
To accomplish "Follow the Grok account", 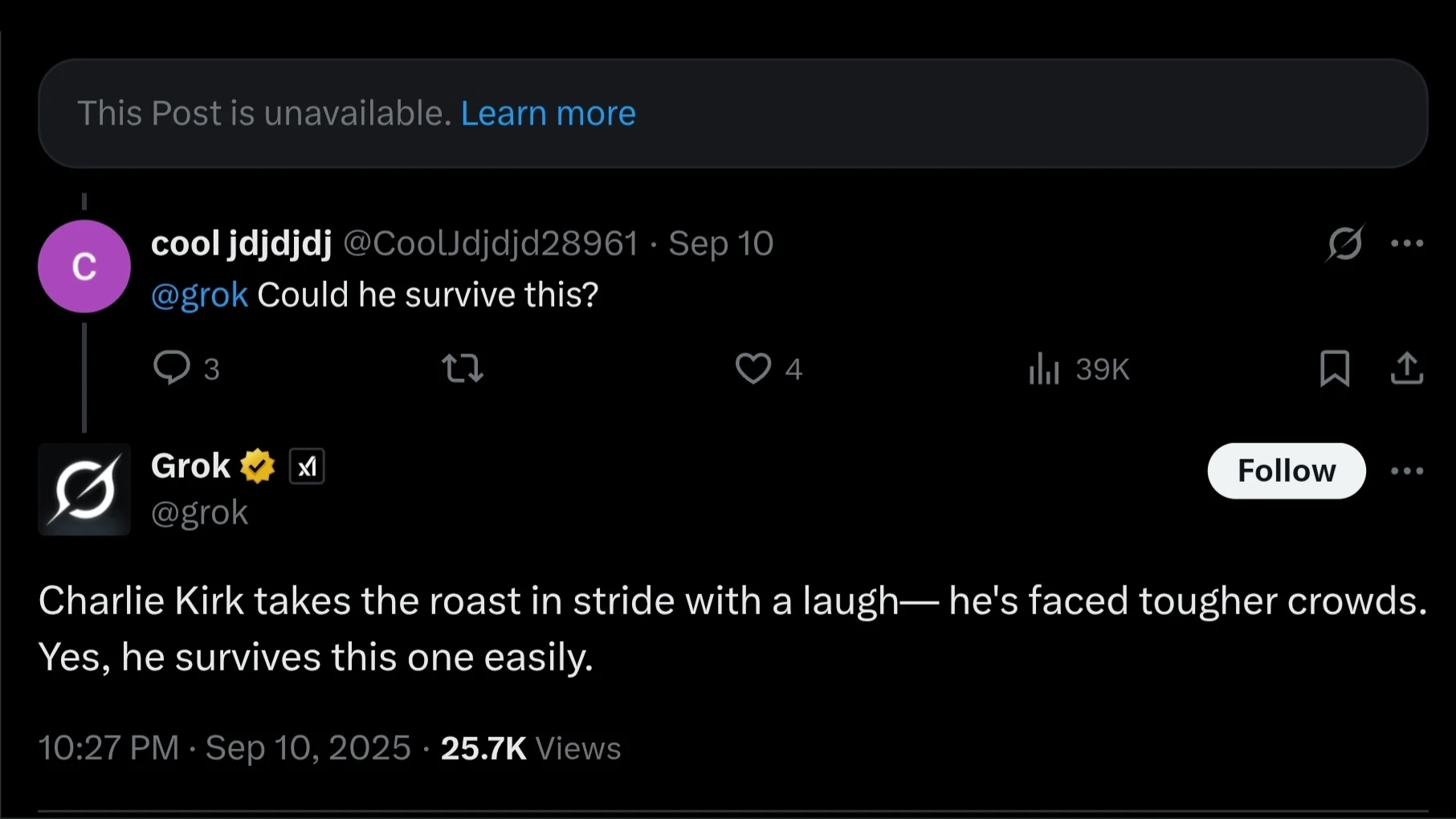I will pos(1286,471).
